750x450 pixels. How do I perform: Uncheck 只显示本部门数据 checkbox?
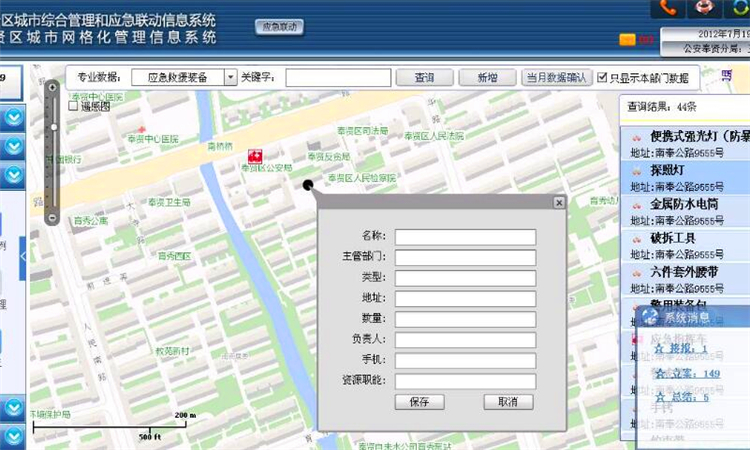[x=602, y=77]
